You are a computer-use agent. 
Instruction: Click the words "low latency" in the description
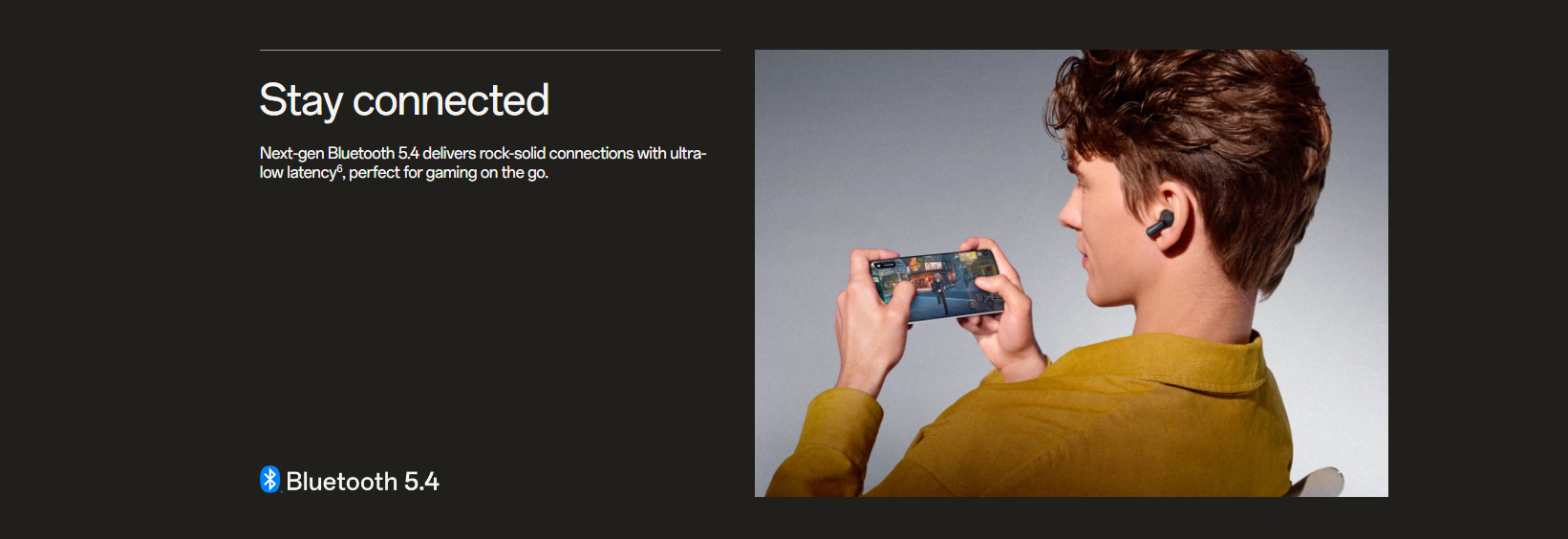pos(298,173)
